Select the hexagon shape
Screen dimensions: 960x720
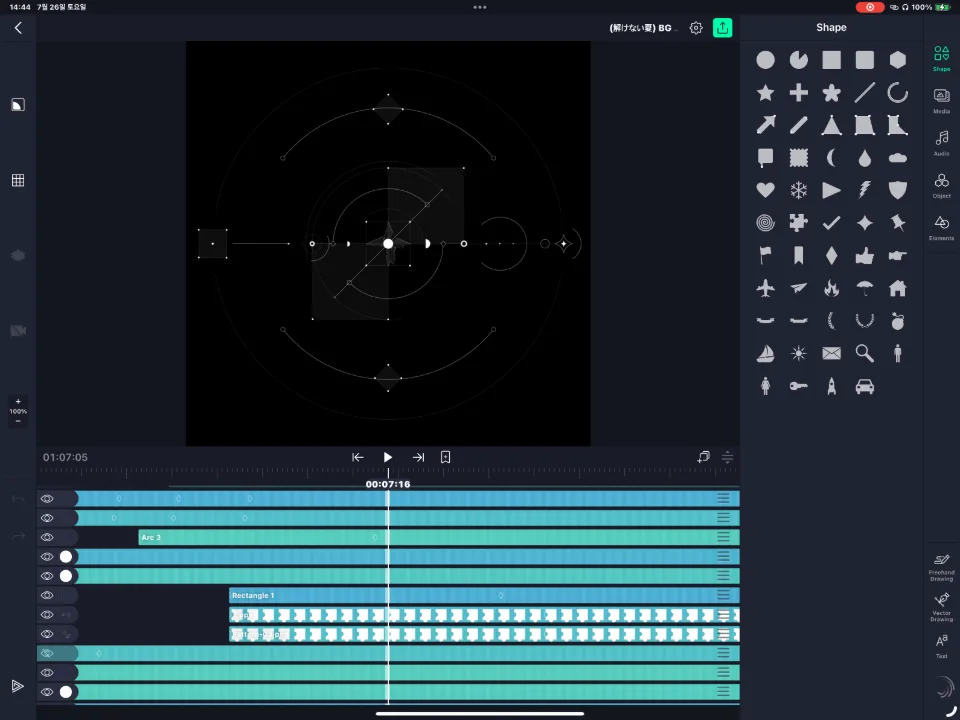(x=898, y=60)
